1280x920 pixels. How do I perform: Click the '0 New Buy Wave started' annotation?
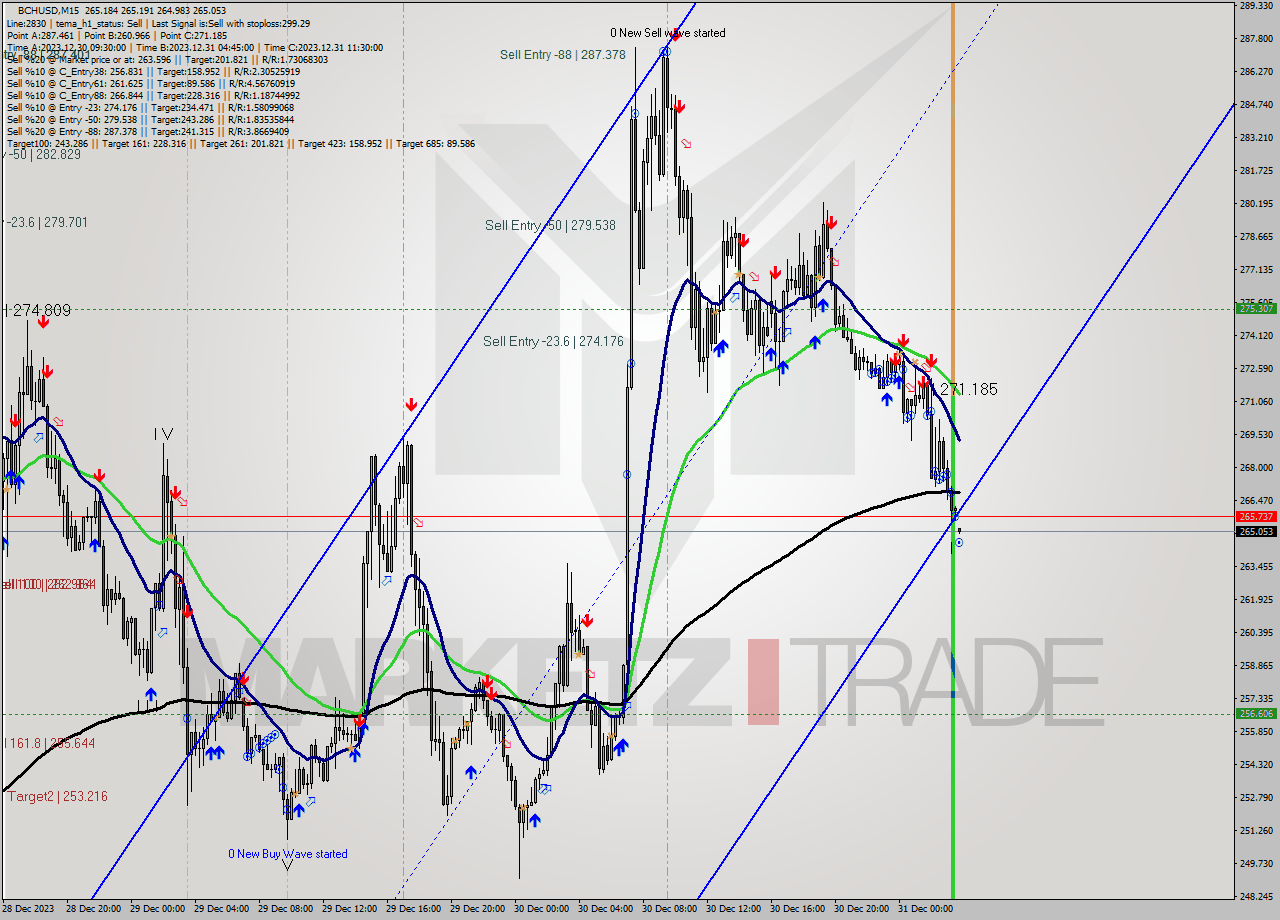tap(288, 854)
